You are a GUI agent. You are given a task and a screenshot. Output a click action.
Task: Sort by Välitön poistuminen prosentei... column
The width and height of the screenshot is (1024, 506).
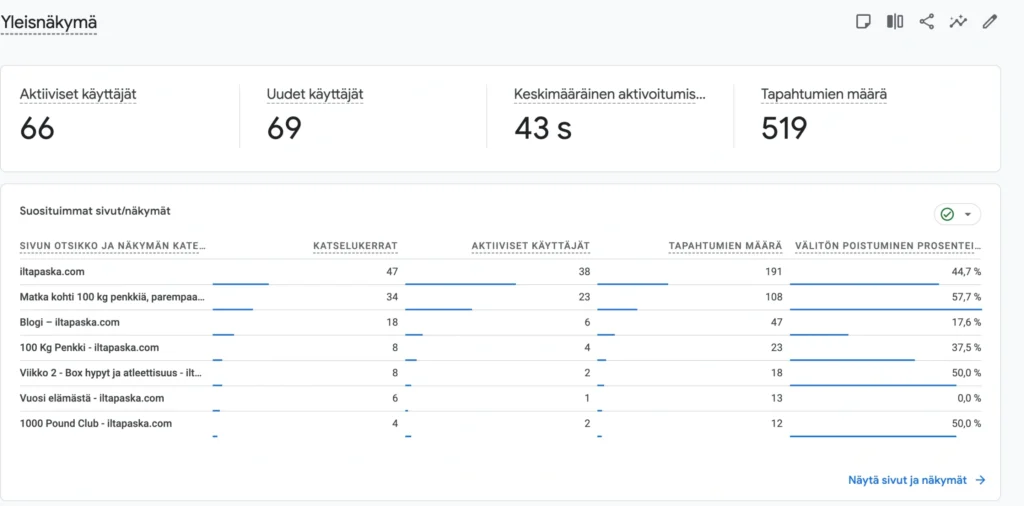pyautogui.click(x=888, y=246)
